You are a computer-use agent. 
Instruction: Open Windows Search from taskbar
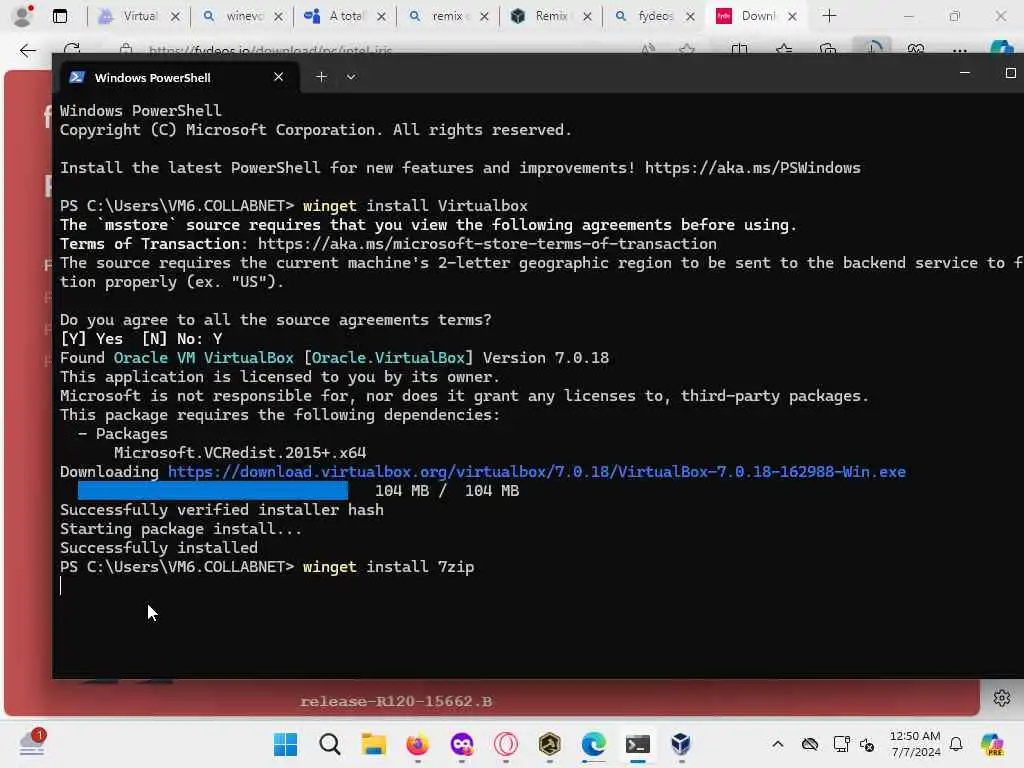coord(330,744)
